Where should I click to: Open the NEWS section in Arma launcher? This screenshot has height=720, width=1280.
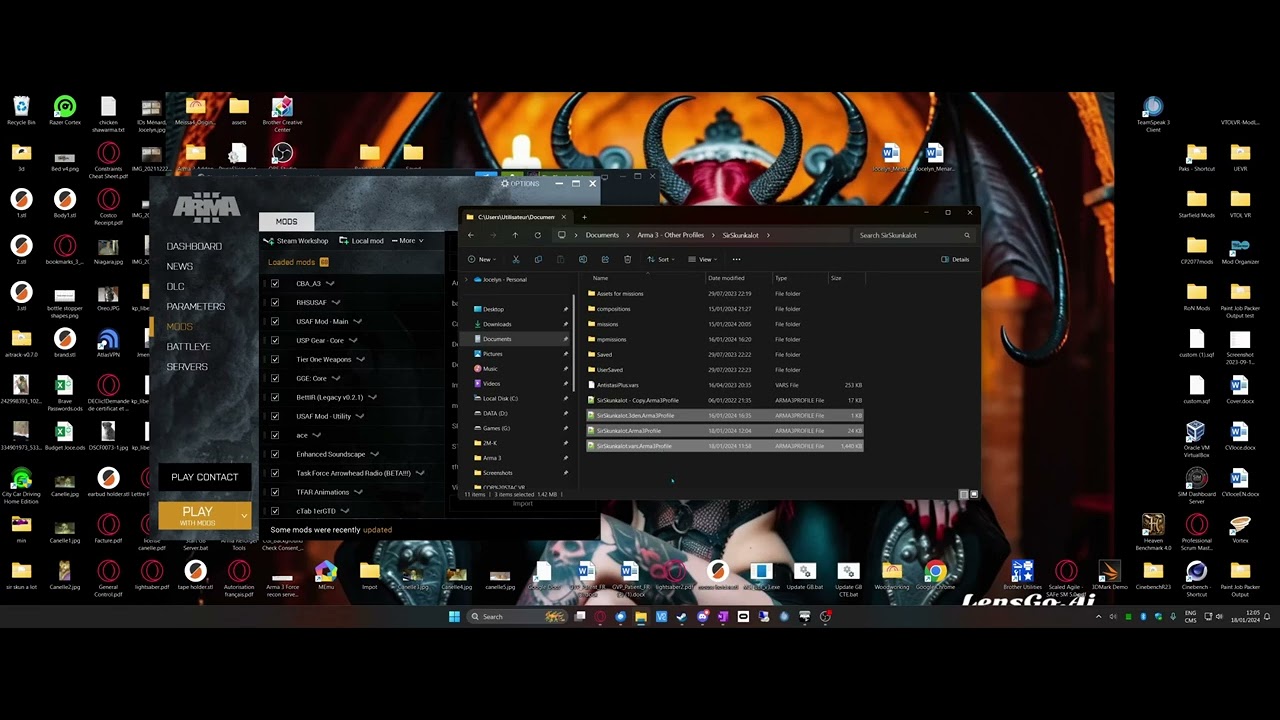(x=180, y=266)
